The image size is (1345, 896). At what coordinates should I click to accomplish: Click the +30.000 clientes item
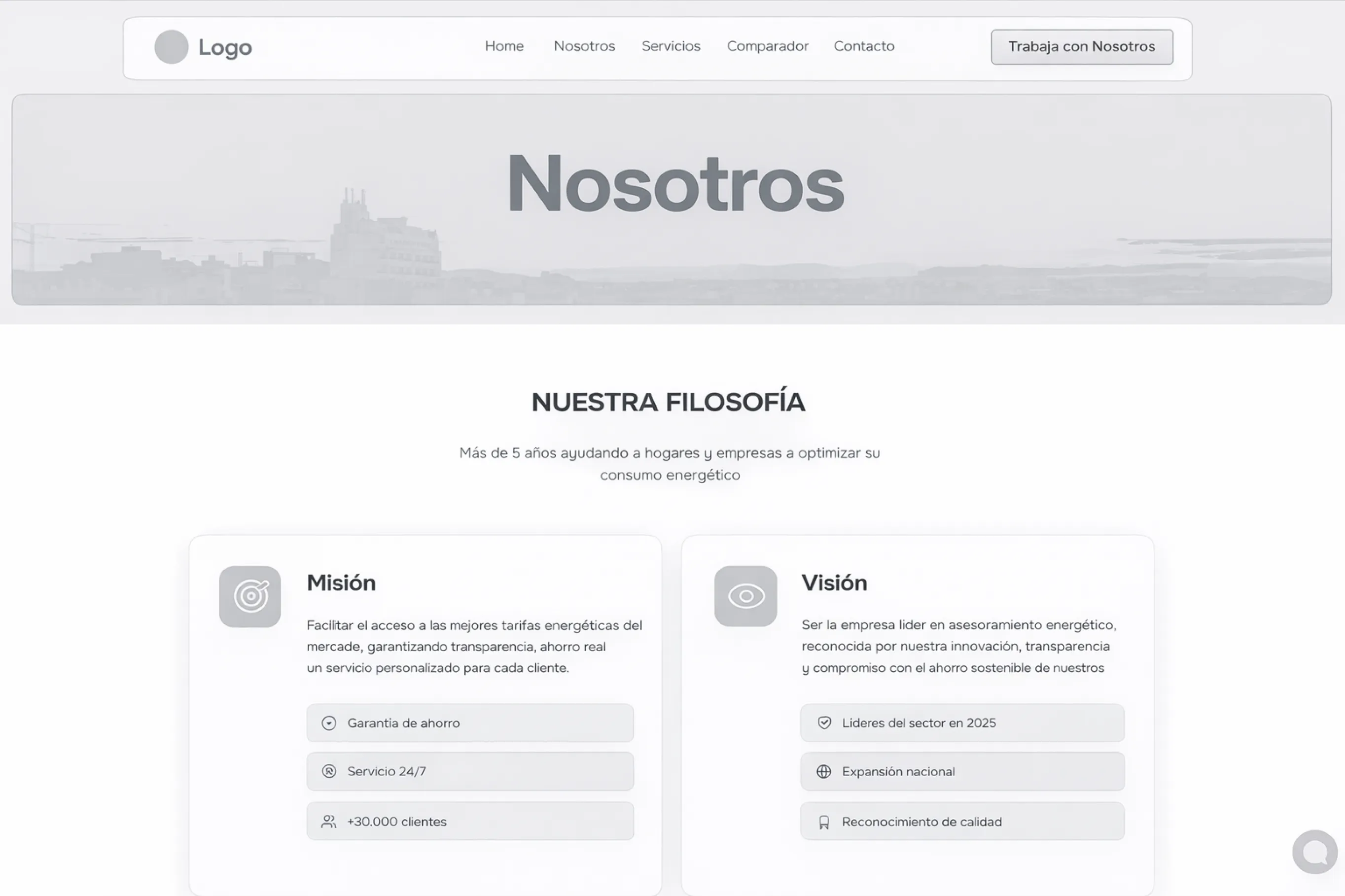tap(470, 821)
